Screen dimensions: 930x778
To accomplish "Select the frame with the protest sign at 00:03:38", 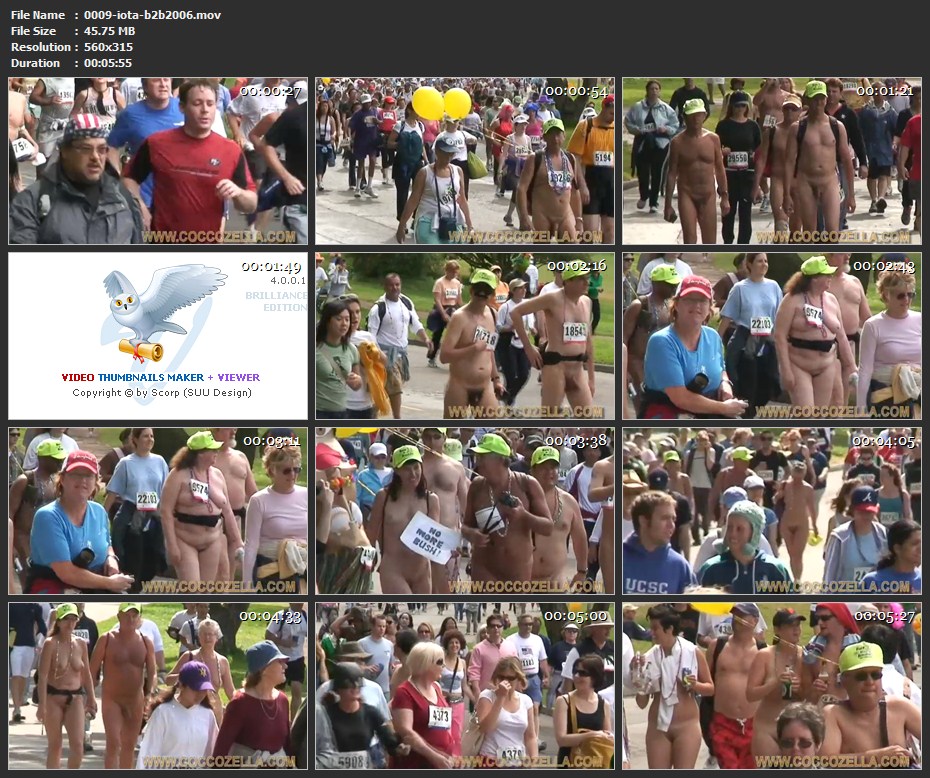I will (465, 511).
